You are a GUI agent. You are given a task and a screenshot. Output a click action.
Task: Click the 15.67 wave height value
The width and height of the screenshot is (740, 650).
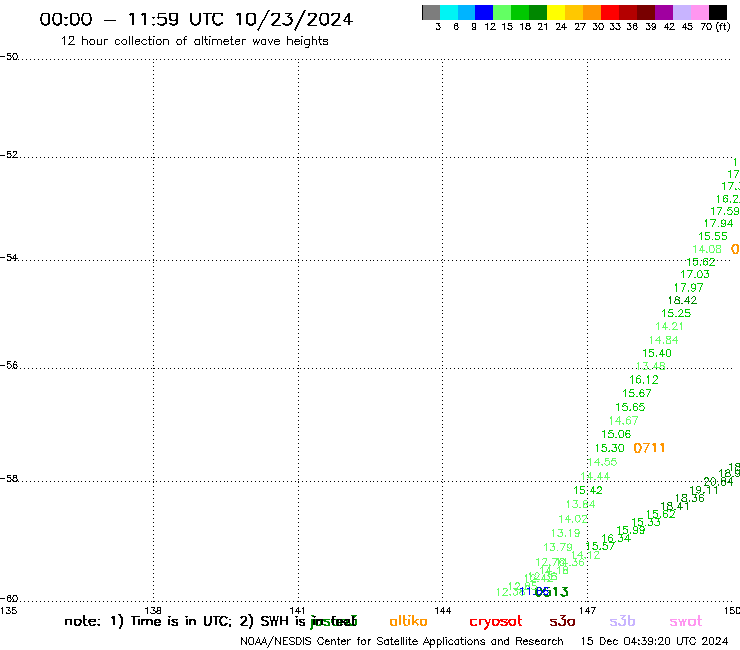637,393
